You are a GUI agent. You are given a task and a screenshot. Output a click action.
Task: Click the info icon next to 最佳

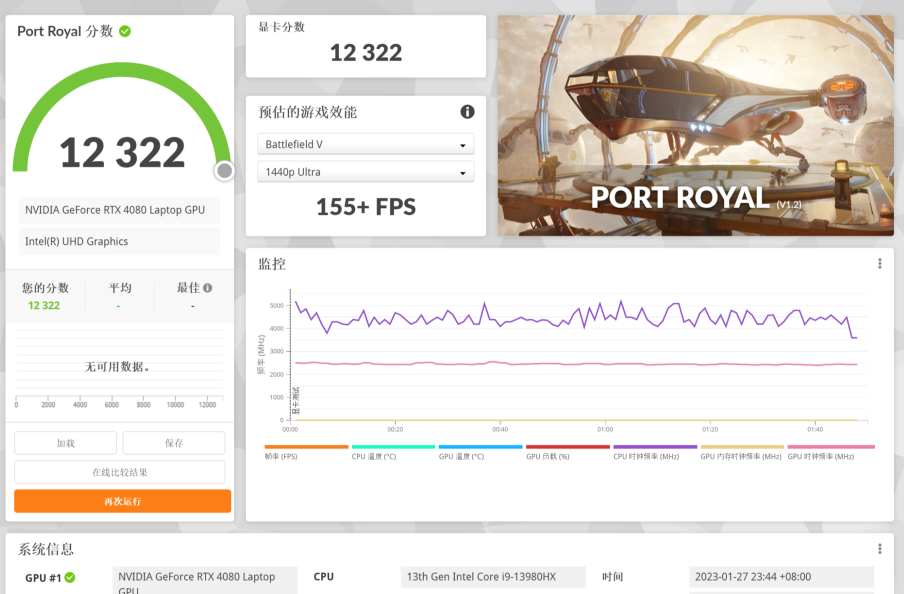(208, 288)
